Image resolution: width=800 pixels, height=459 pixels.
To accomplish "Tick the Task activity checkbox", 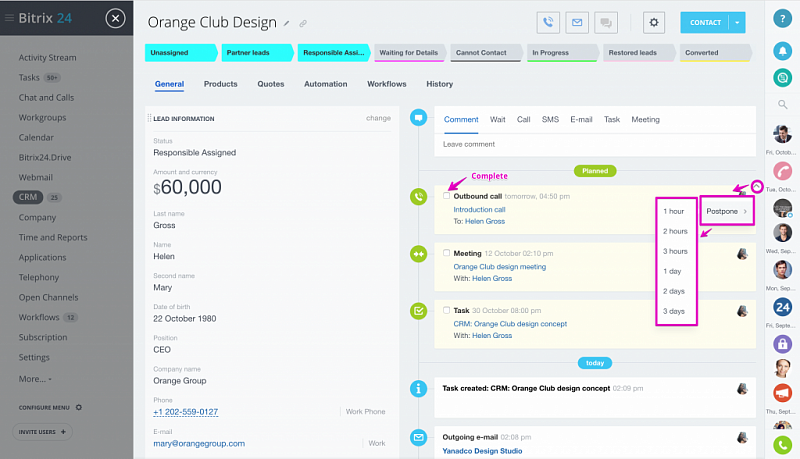I will tap(447, 310).
